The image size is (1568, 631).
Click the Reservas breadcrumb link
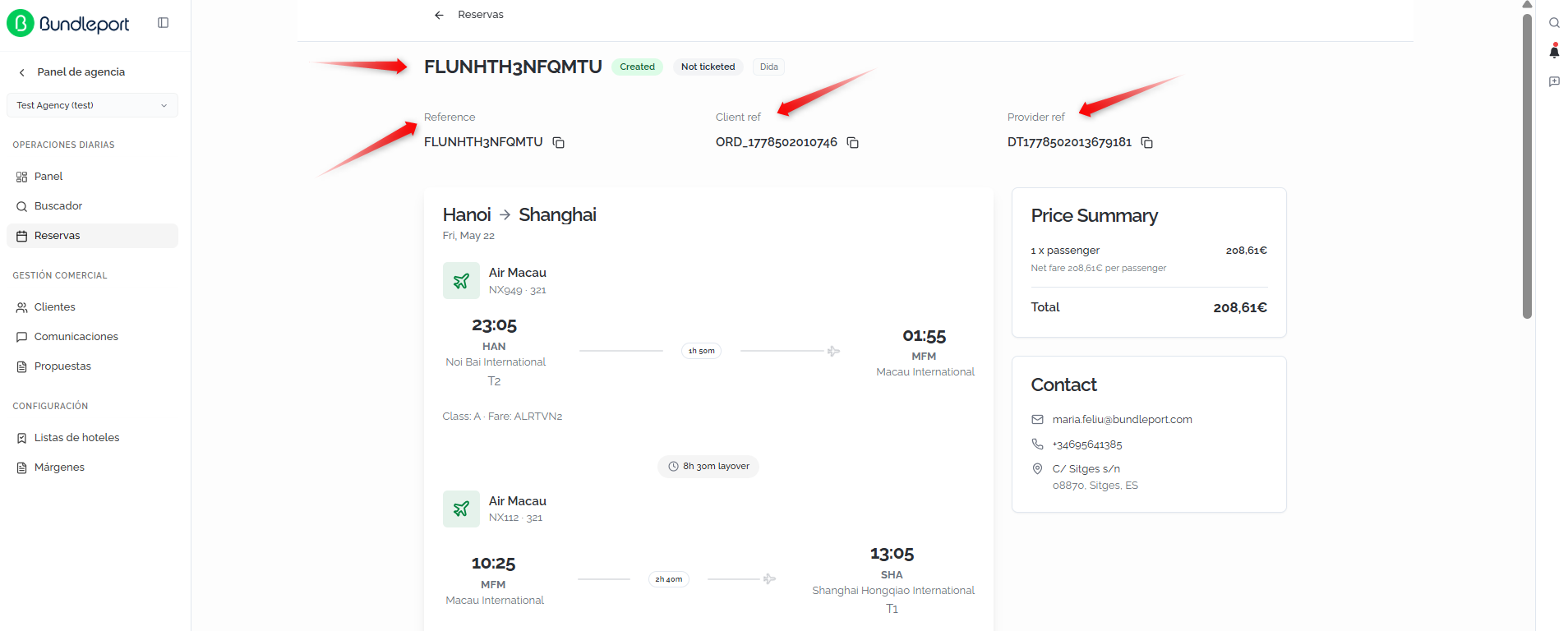tap(481, 15)
